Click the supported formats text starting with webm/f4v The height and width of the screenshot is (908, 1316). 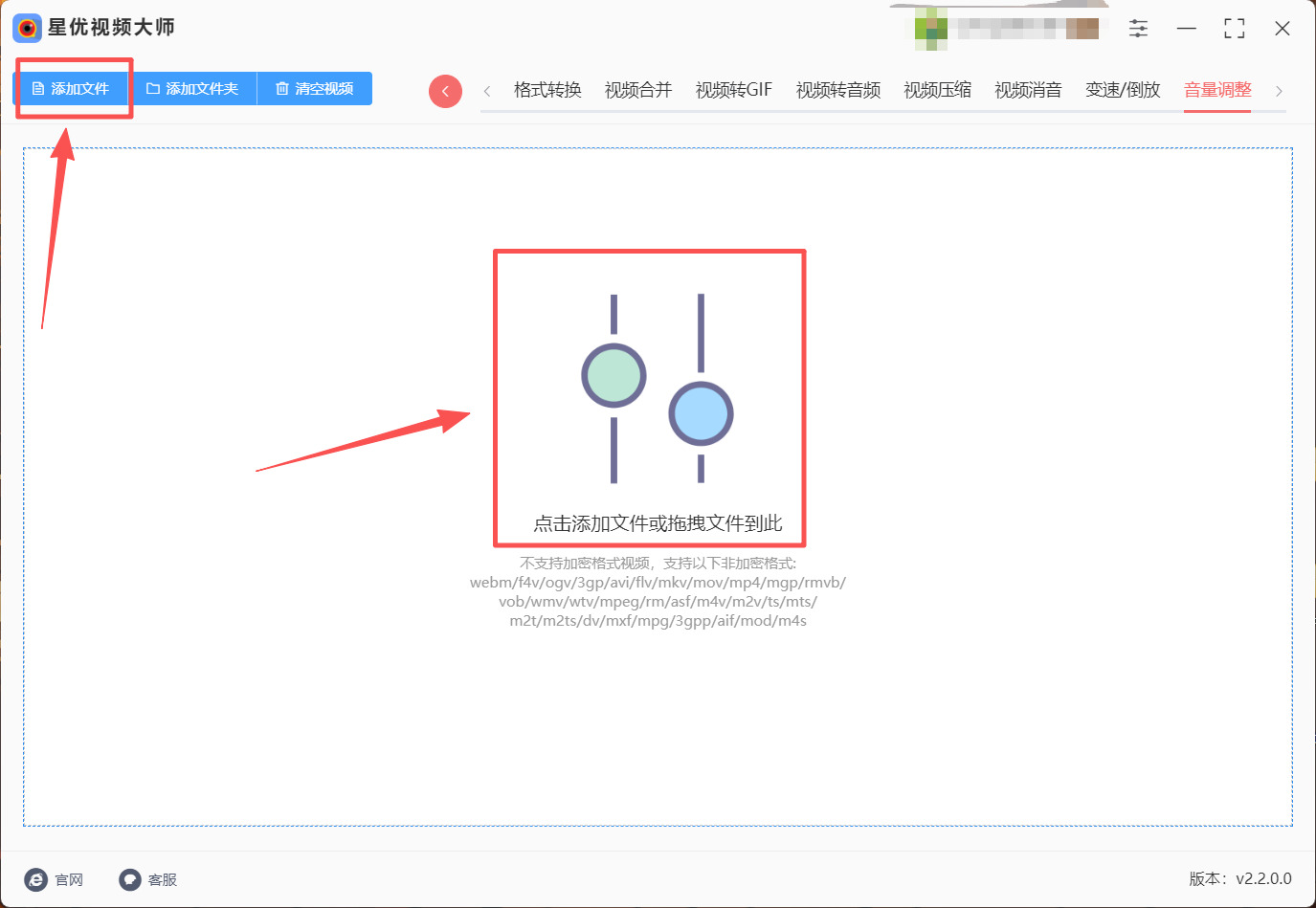[x=658, y=601]
